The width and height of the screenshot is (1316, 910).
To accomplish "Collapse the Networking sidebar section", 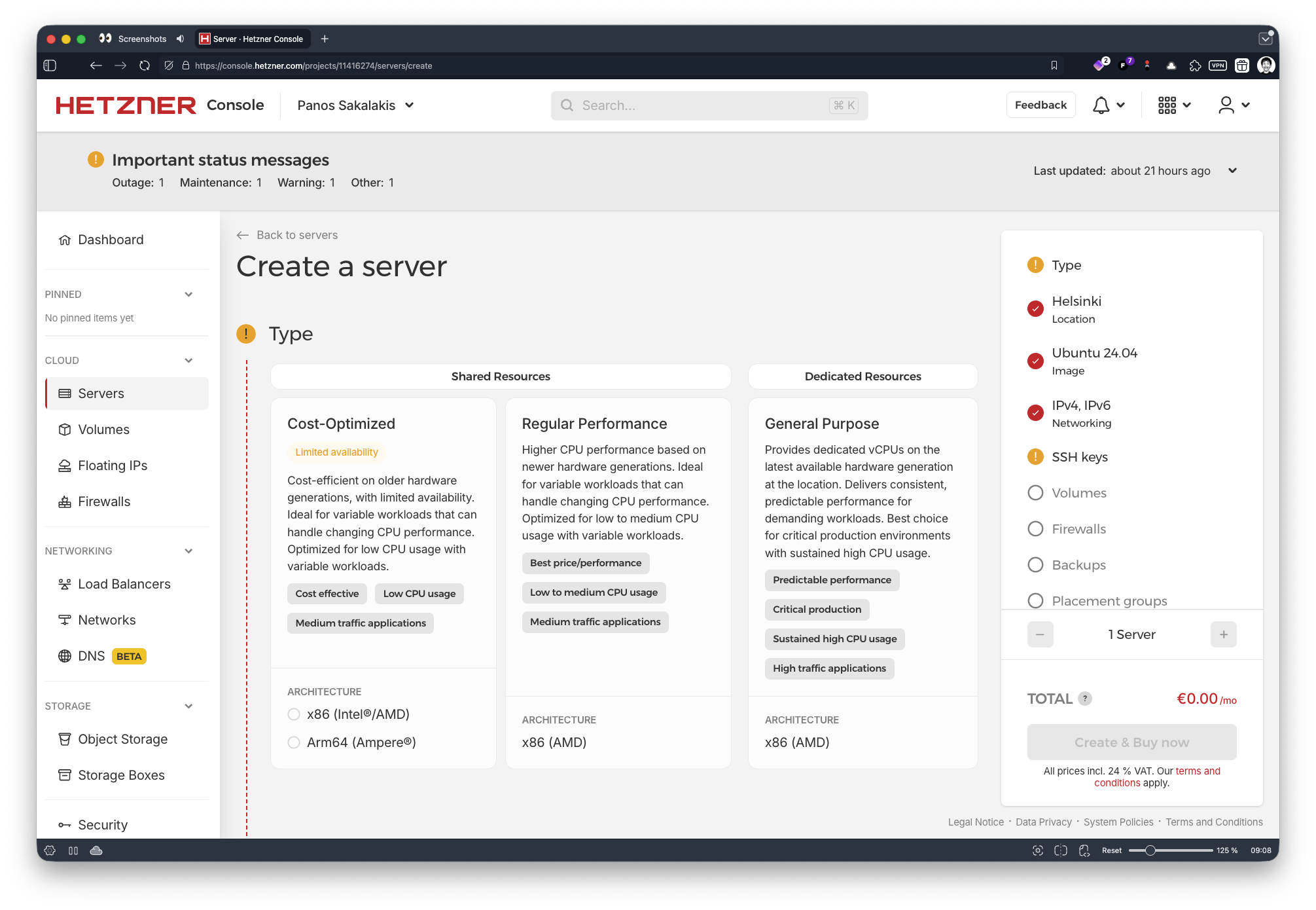I will (188, 551).
